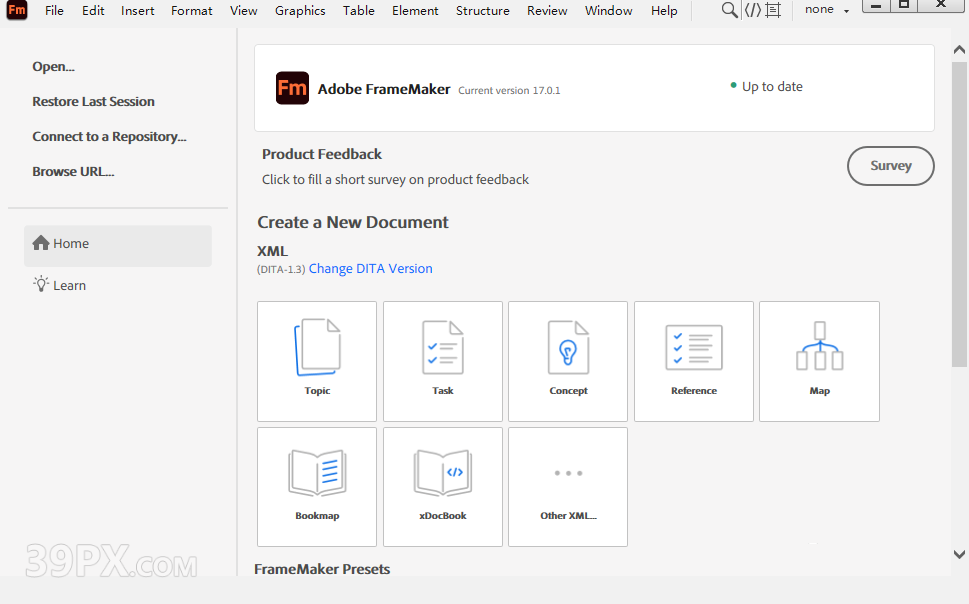Open the Table menu
Viewport: 969px width, 604px height.
[x=359, y=11]
